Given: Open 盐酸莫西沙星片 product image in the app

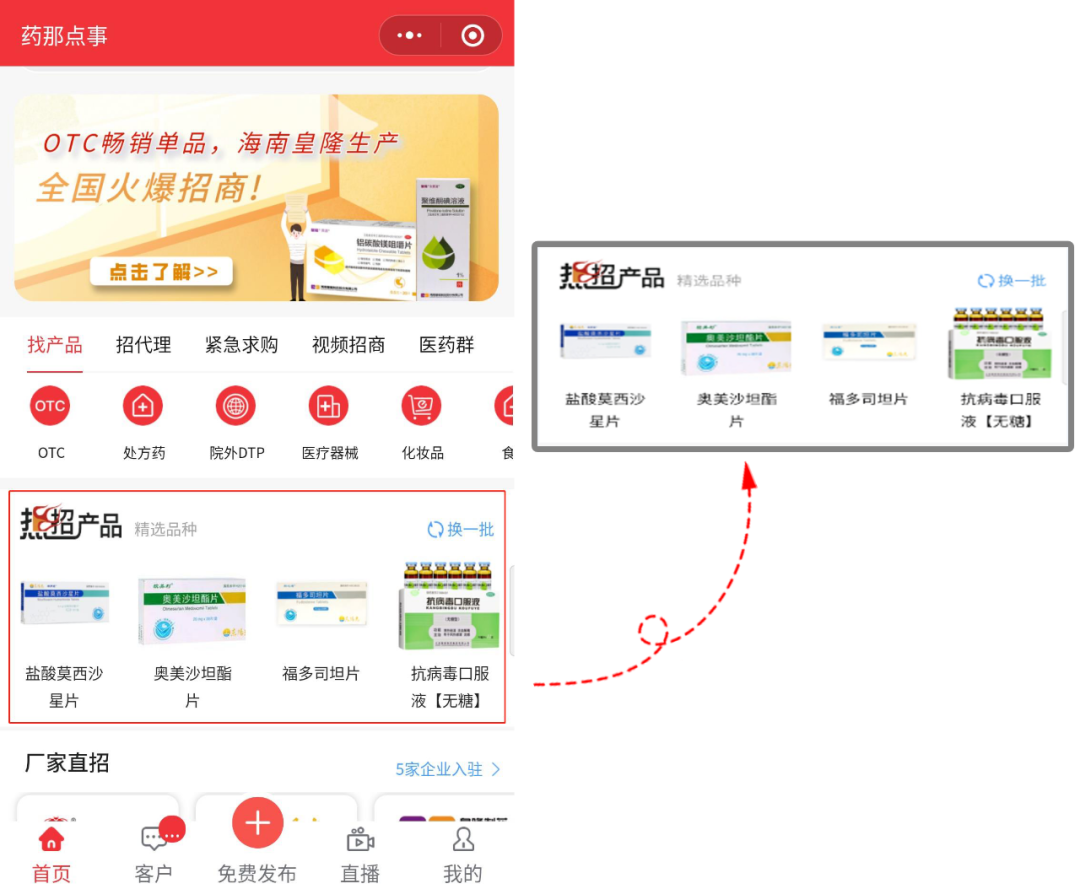Looking at the screenshot, I should 65,603.
